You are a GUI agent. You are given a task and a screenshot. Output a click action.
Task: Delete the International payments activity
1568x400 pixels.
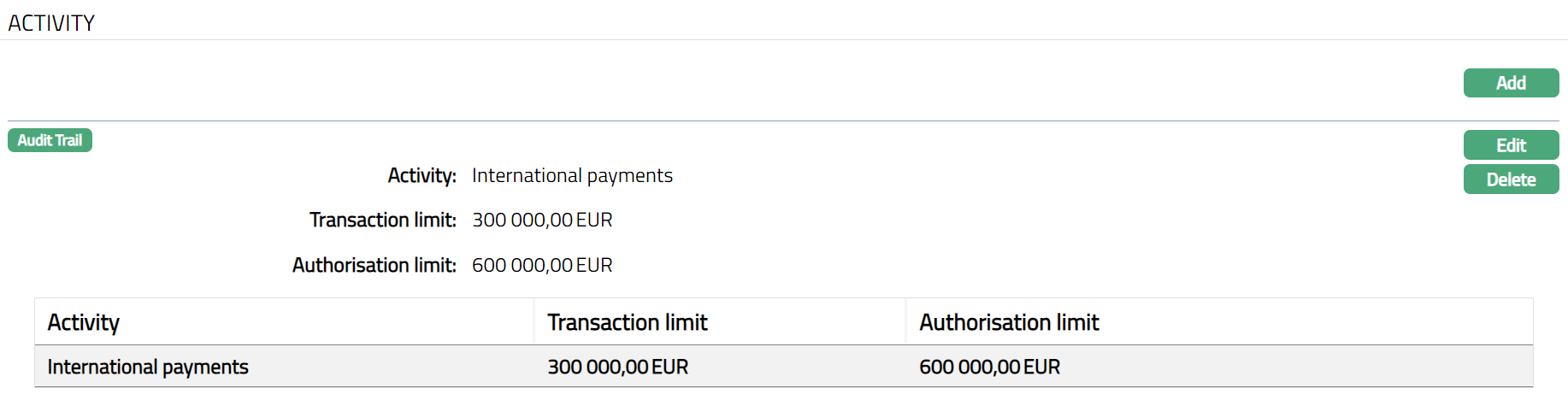[1511, 179]
